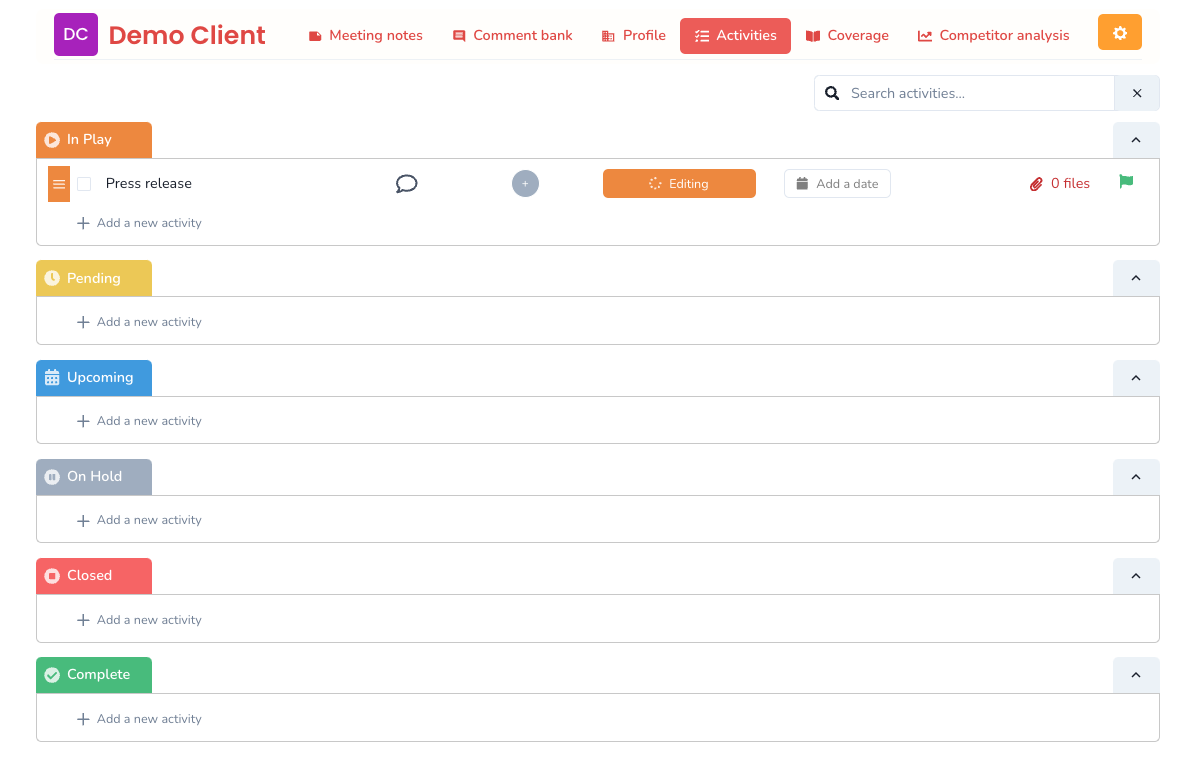
Task: Open the Comment bank tab
Action: click(512, 35)
